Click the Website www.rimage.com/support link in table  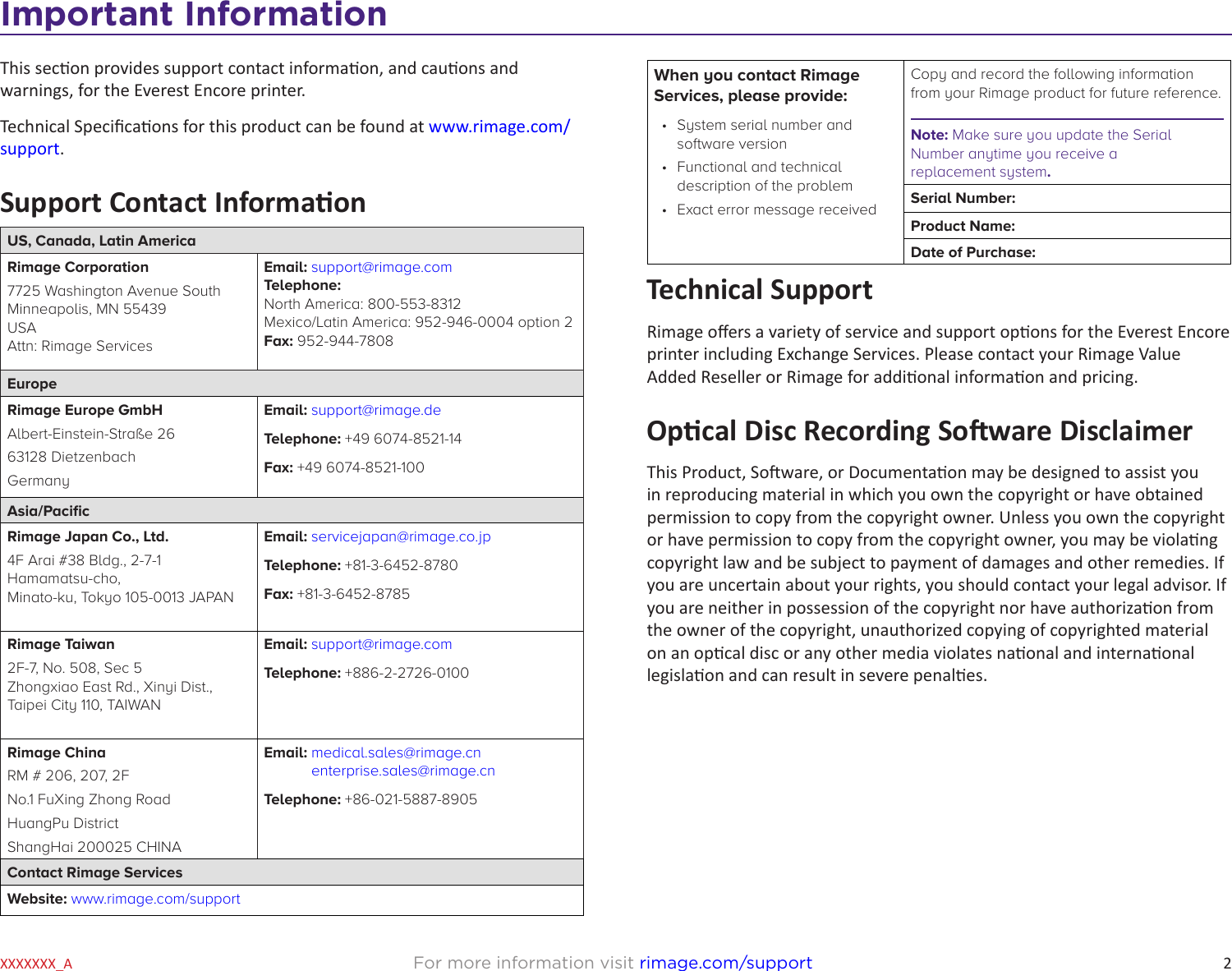155,899
